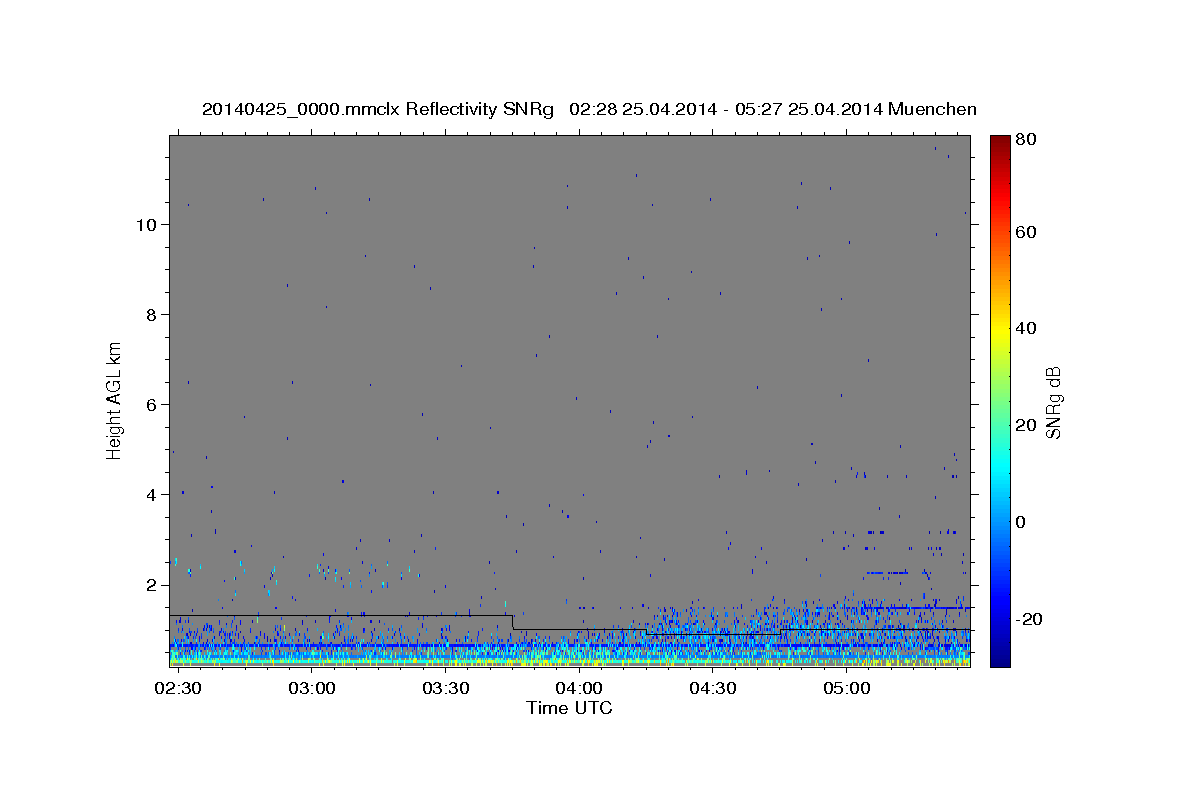
Task: Click the plot title starting with 20140425_0000.mmclx
Action: click(x=589, y=109)
